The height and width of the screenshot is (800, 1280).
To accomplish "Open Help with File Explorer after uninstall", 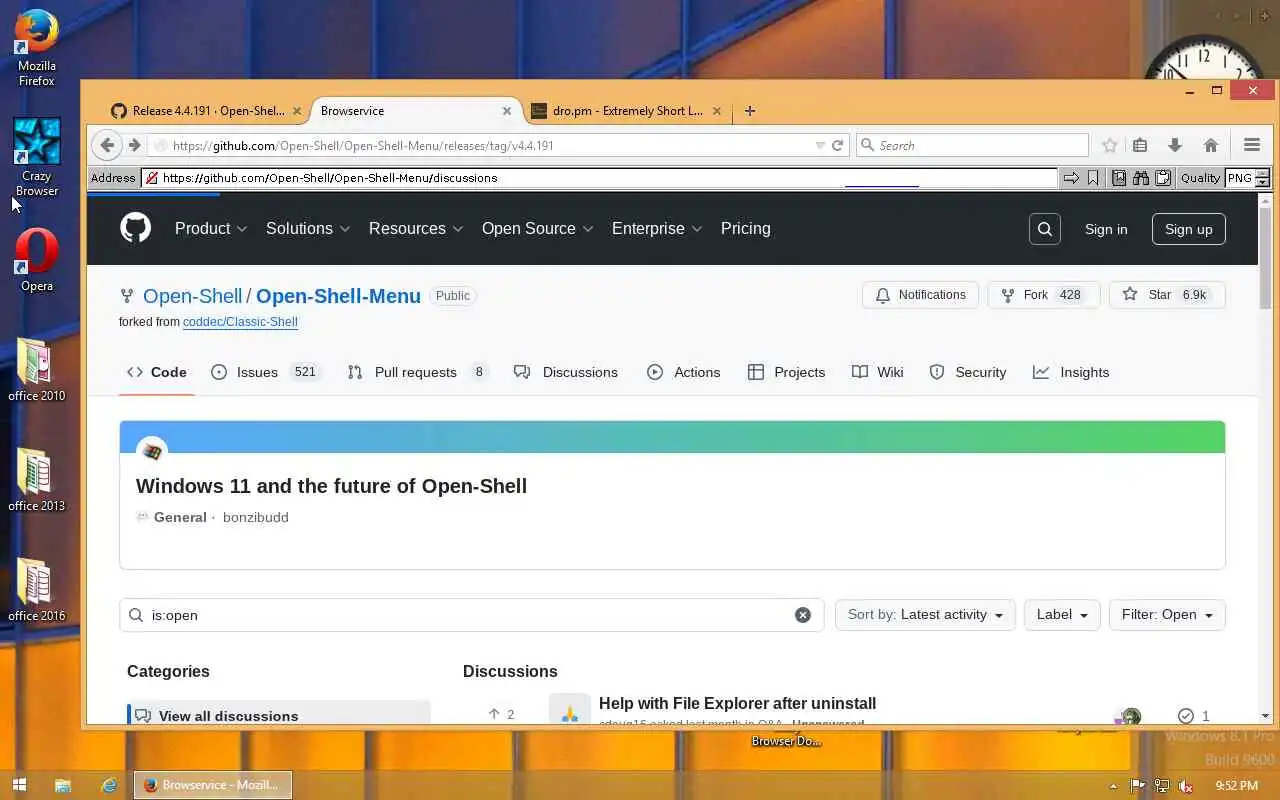I will (737, 703).
